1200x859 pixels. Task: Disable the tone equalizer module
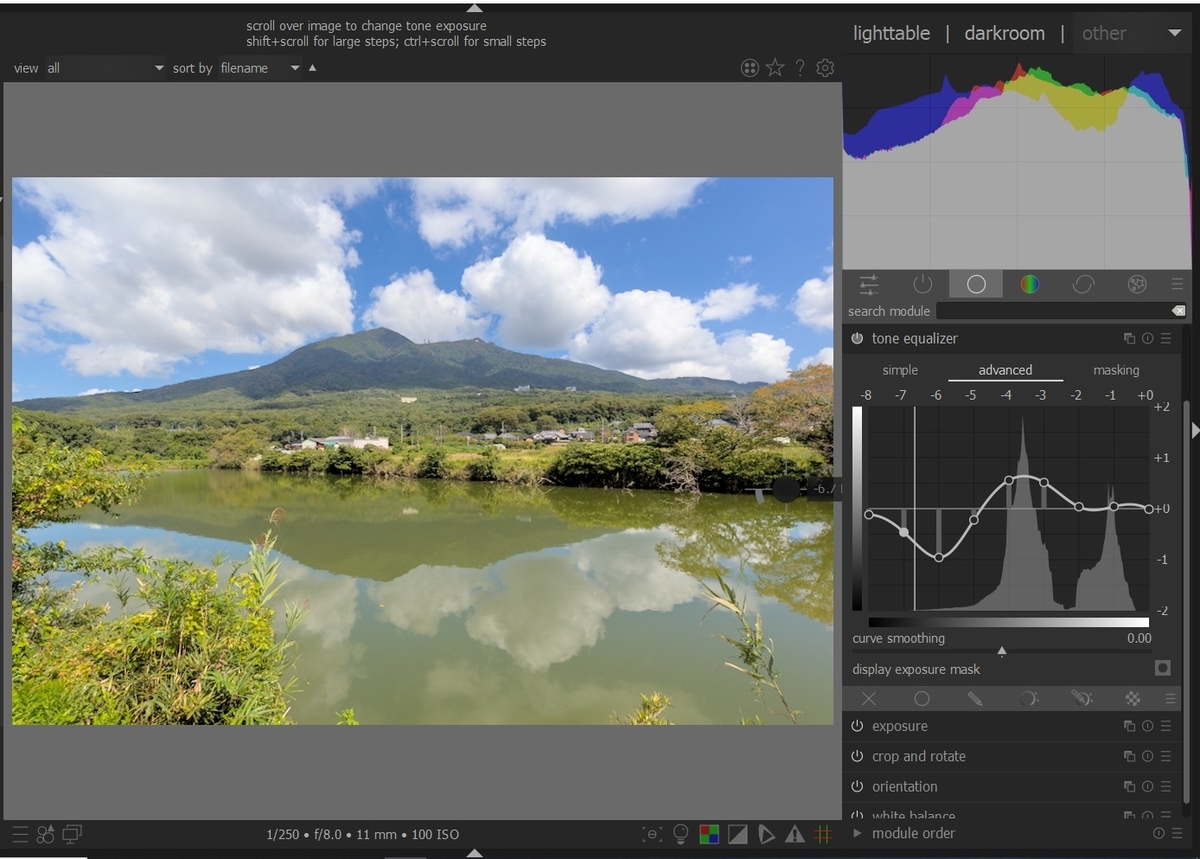coord(857,339)
